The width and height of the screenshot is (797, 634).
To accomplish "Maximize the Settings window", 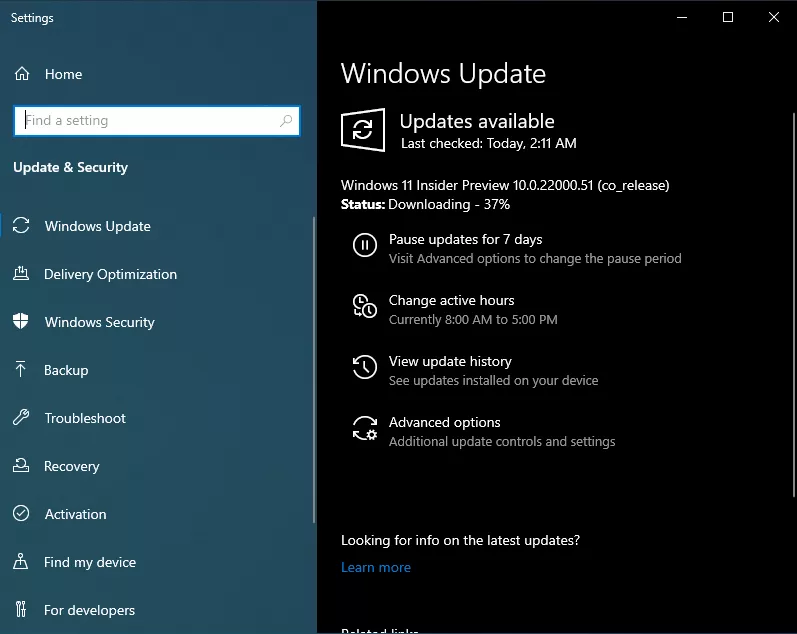I will 728,17.
